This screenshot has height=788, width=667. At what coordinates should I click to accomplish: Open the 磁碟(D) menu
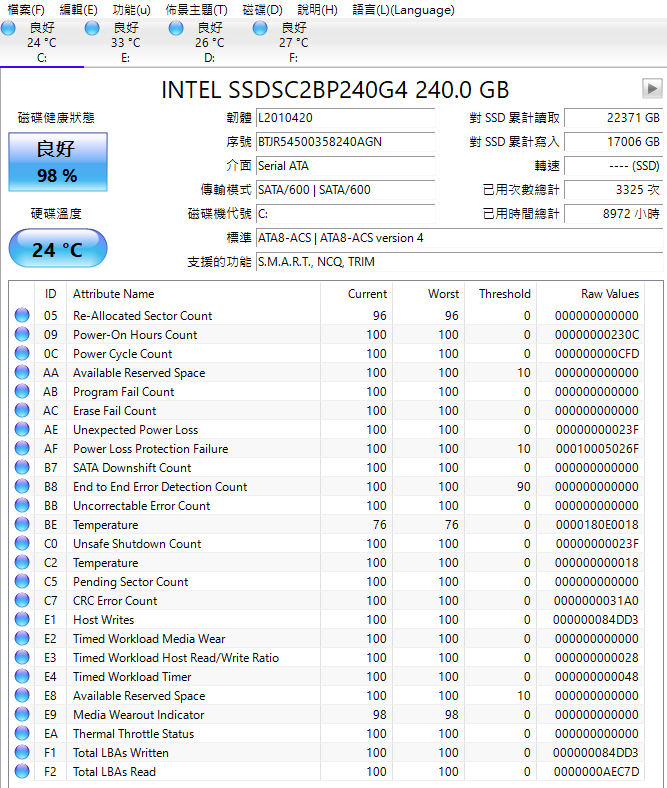[x=262, y=10]
